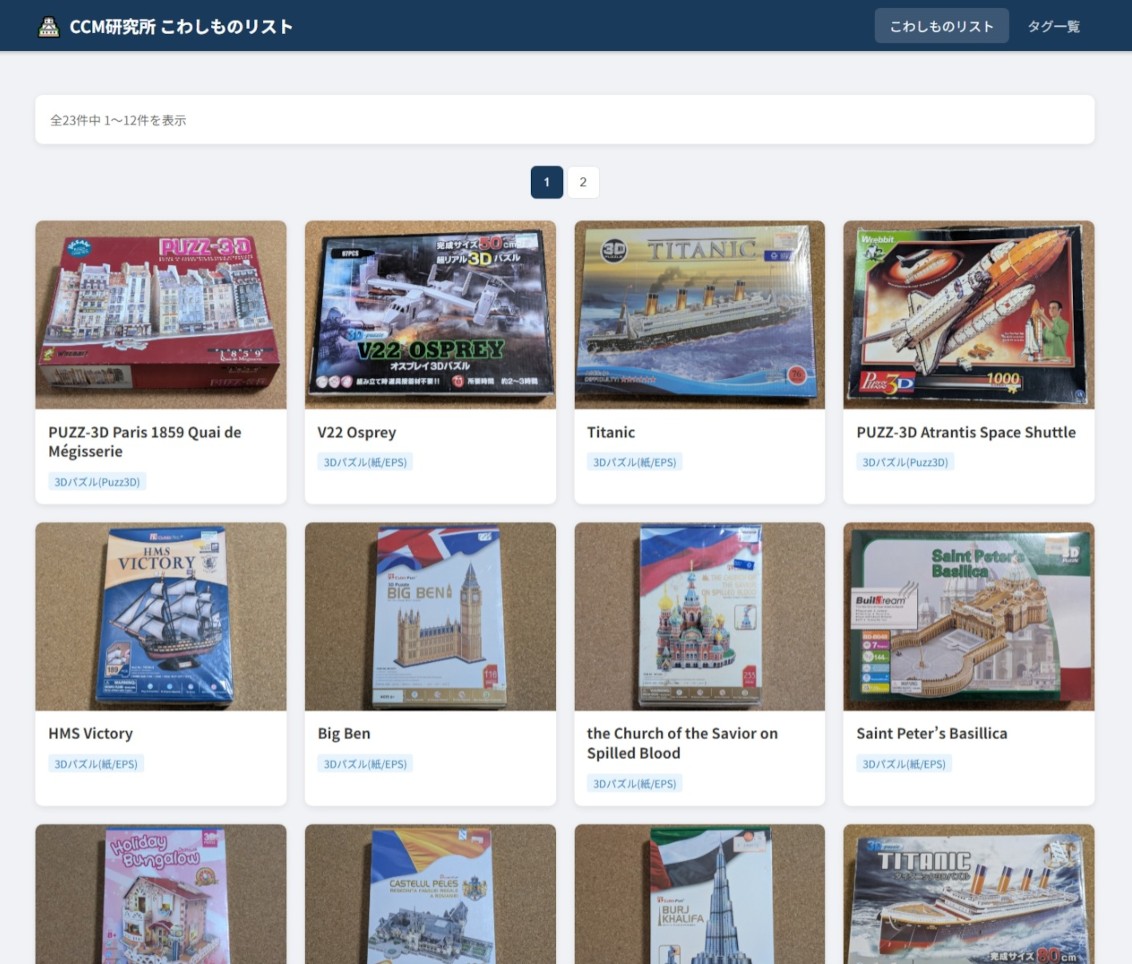Open Church of the Savior box photo
This screenshot has width=1132, height=964.
click(x=700, y=617)
